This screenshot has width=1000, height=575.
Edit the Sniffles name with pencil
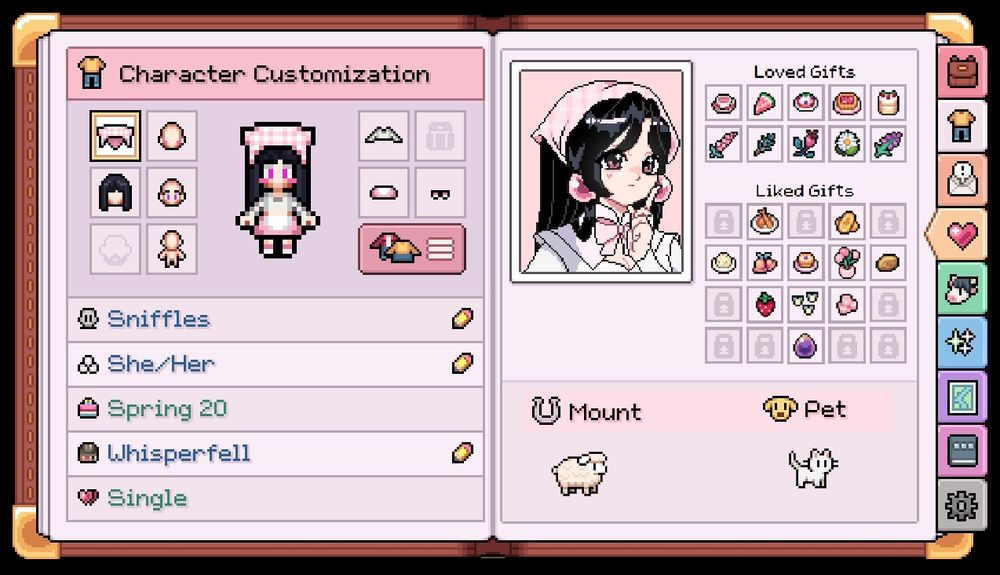coord(462,319)
